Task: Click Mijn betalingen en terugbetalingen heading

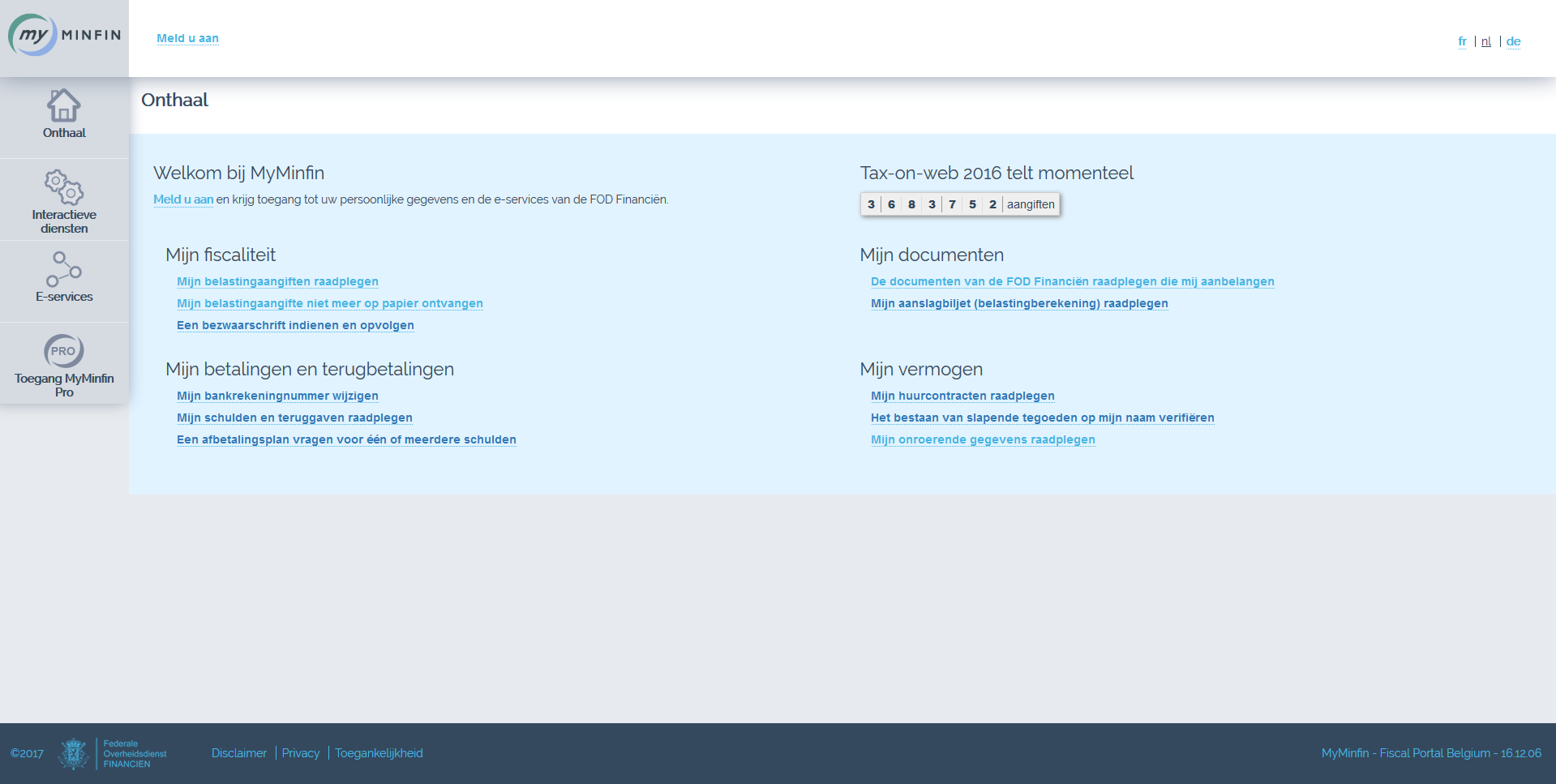Action: [x=310, y=369]
